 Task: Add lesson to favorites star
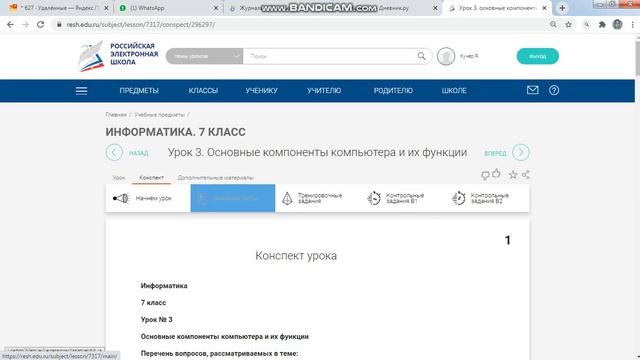[513, 175]
